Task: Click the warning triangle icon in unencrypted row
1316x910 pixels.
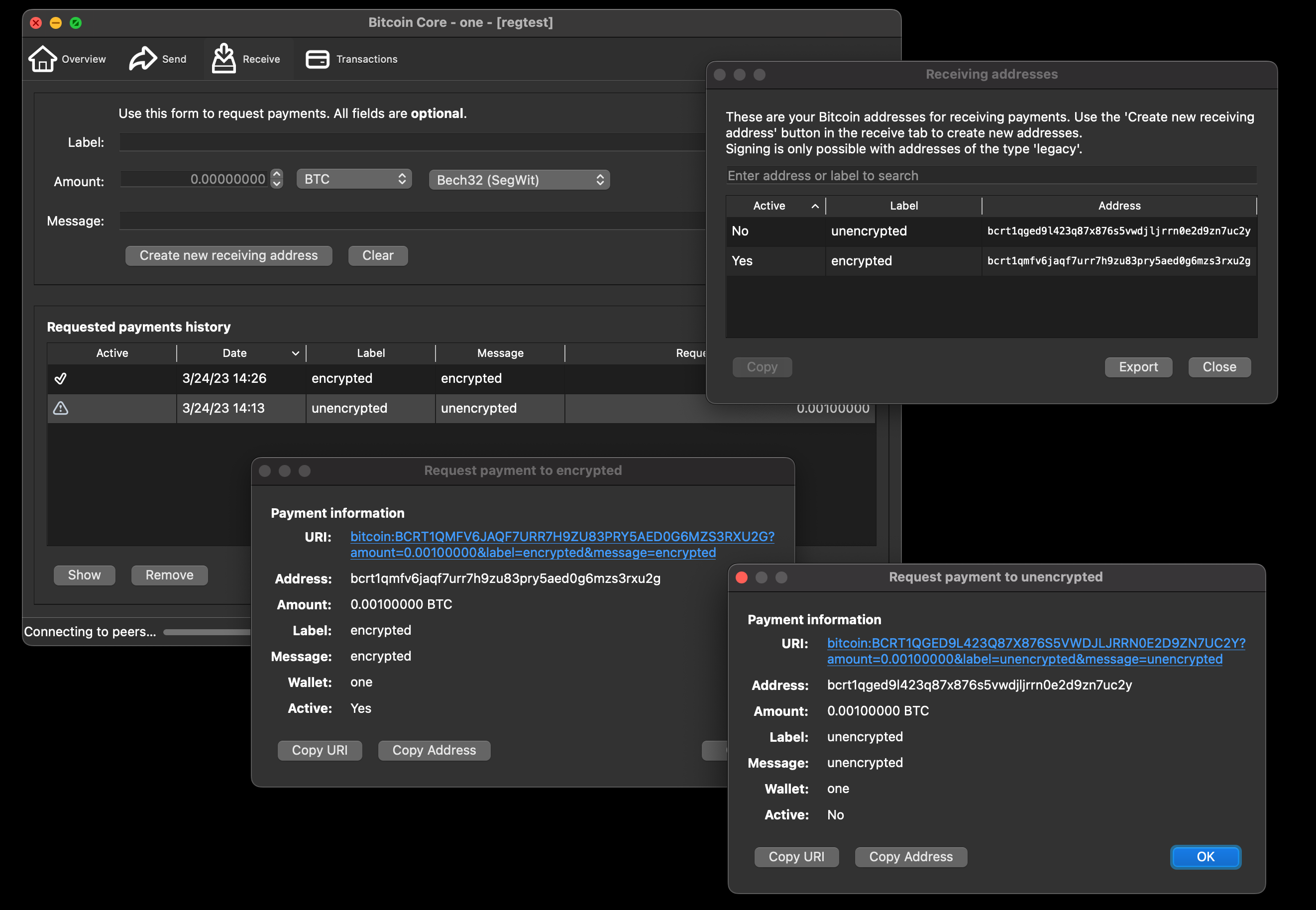Action: tap(60, 408)
